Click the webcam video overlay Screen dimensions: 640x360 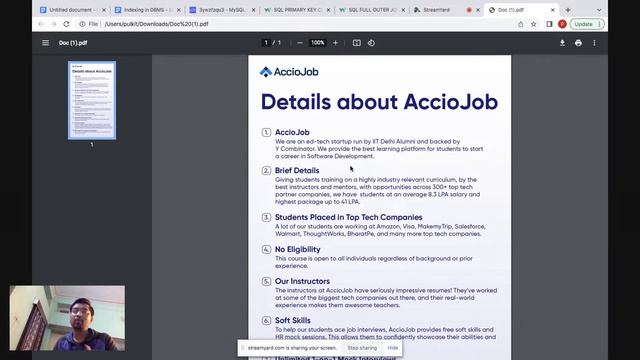[x=67, y=318]
